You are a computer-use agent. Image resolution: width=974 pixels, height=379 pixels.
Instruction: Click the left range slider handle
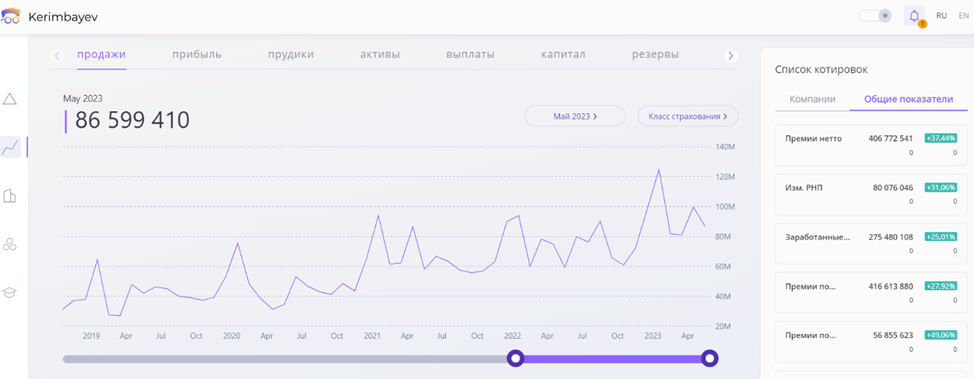coord(516,358)
